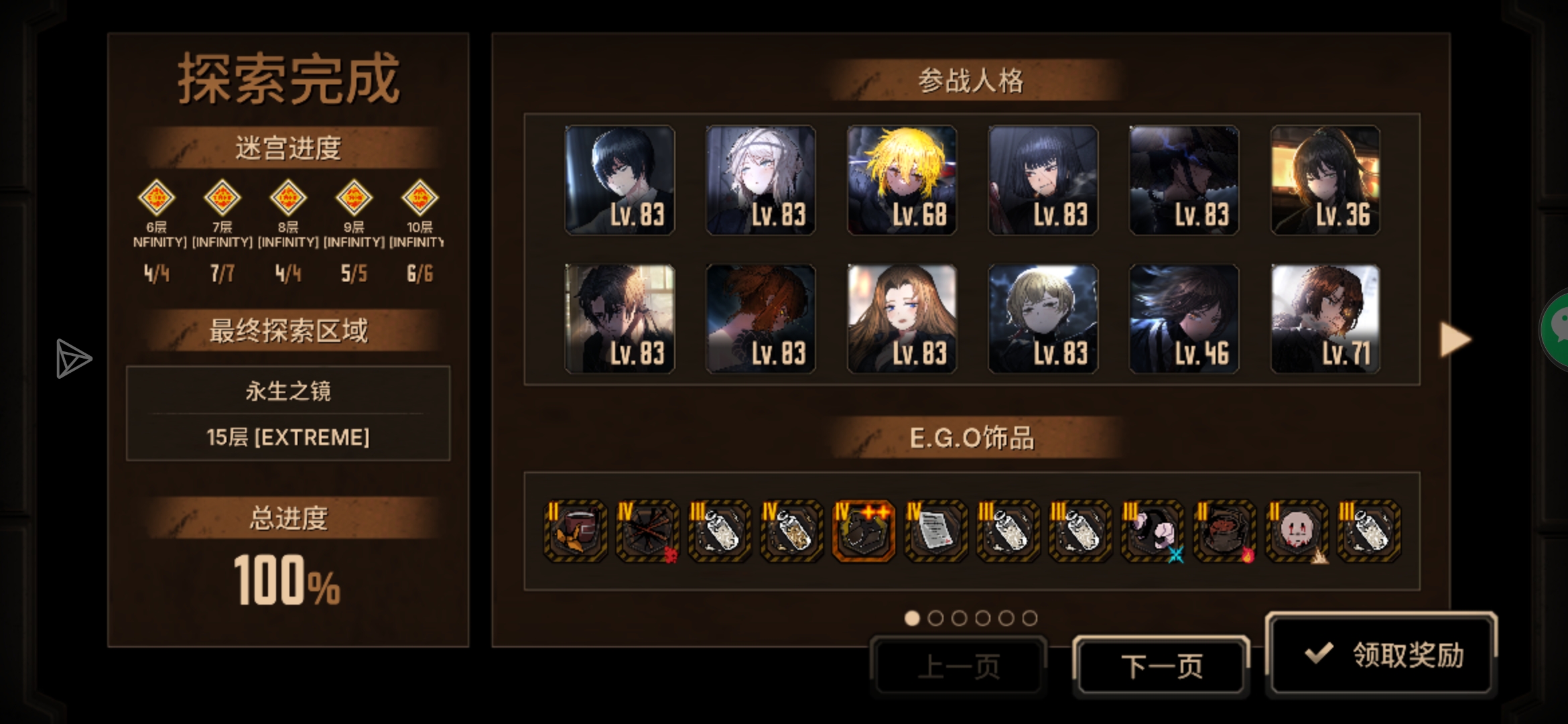
Task: Select the 10层 floor progress diamond
Action: 419,198
